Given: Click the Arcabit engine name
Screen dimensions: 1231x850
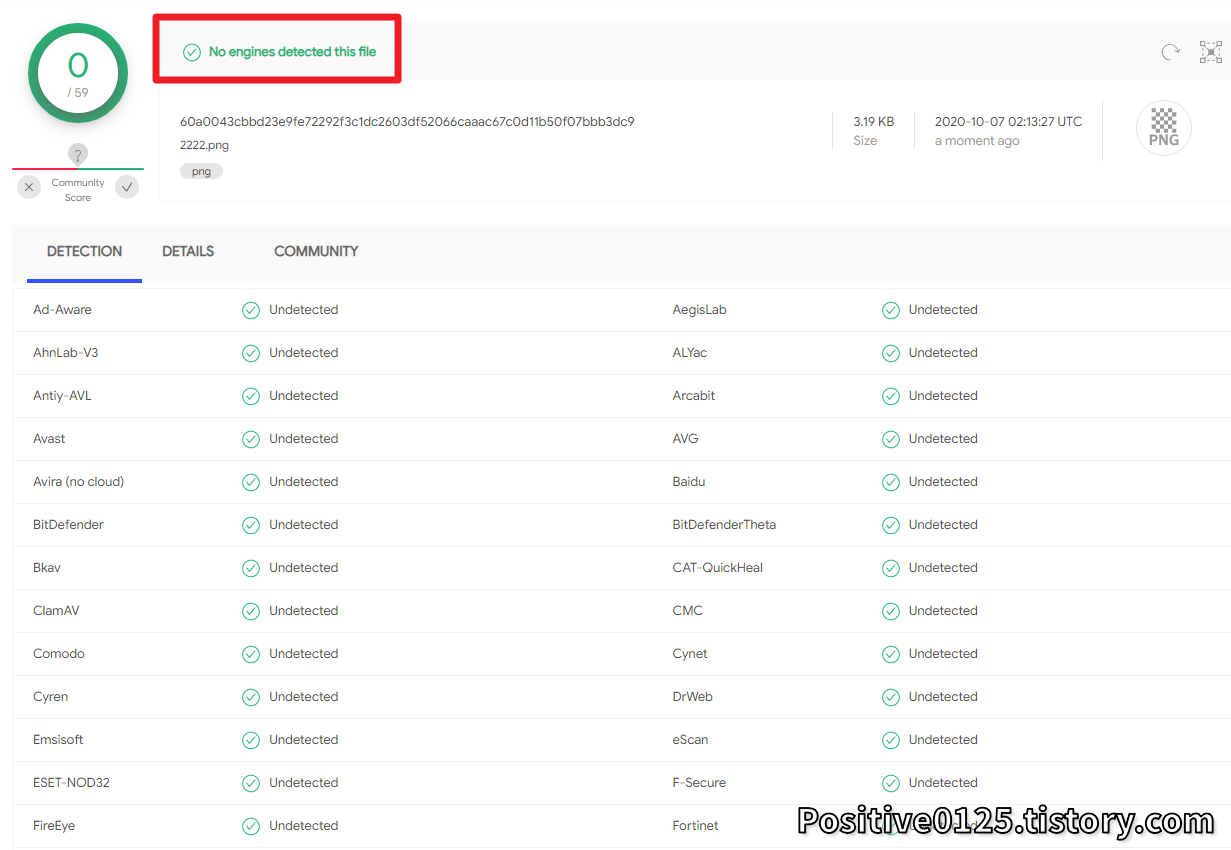Looking at the screenshot, I should point(694,396).
